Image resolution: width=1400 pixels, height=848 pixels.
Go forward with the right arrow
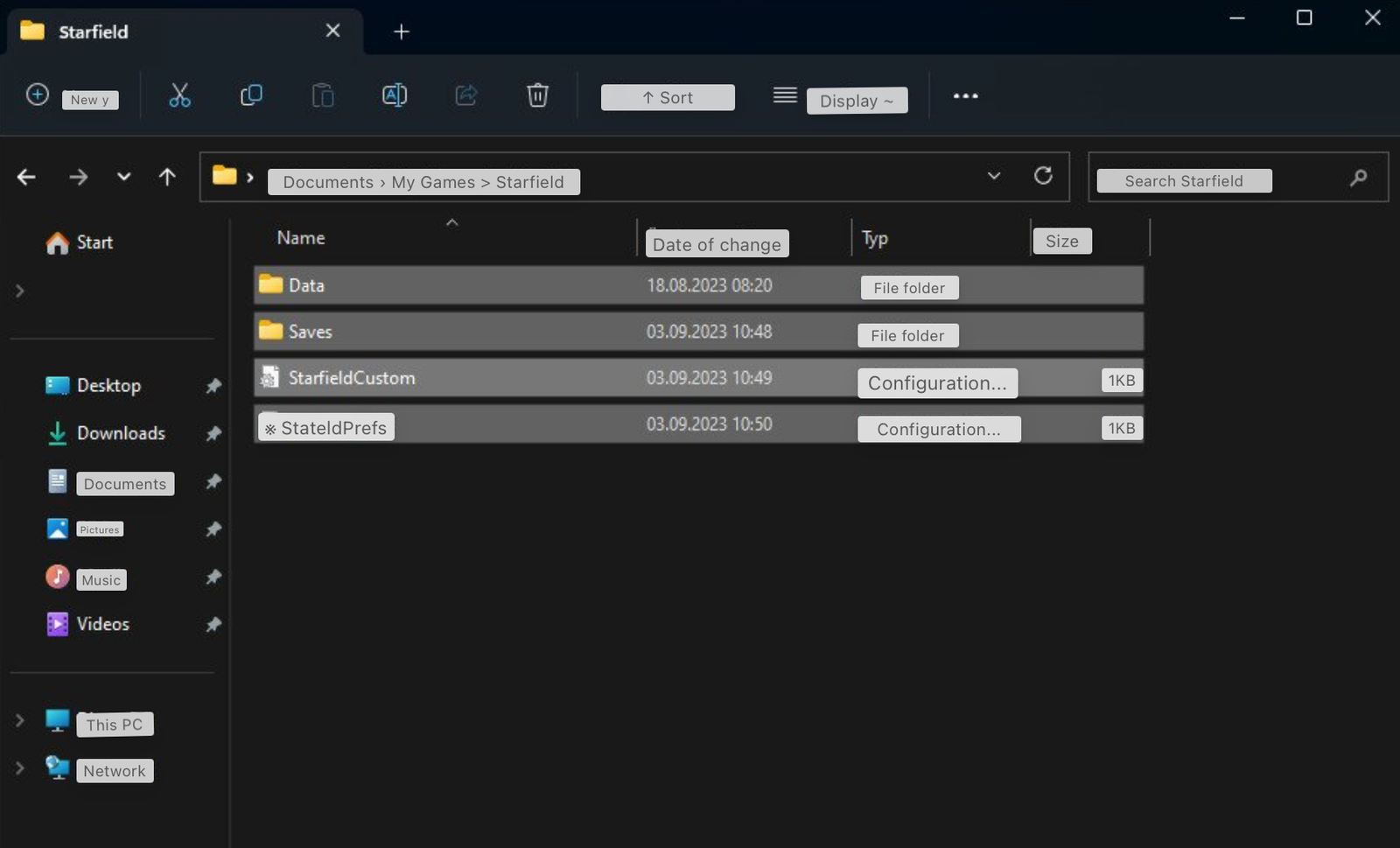[78, 178]
